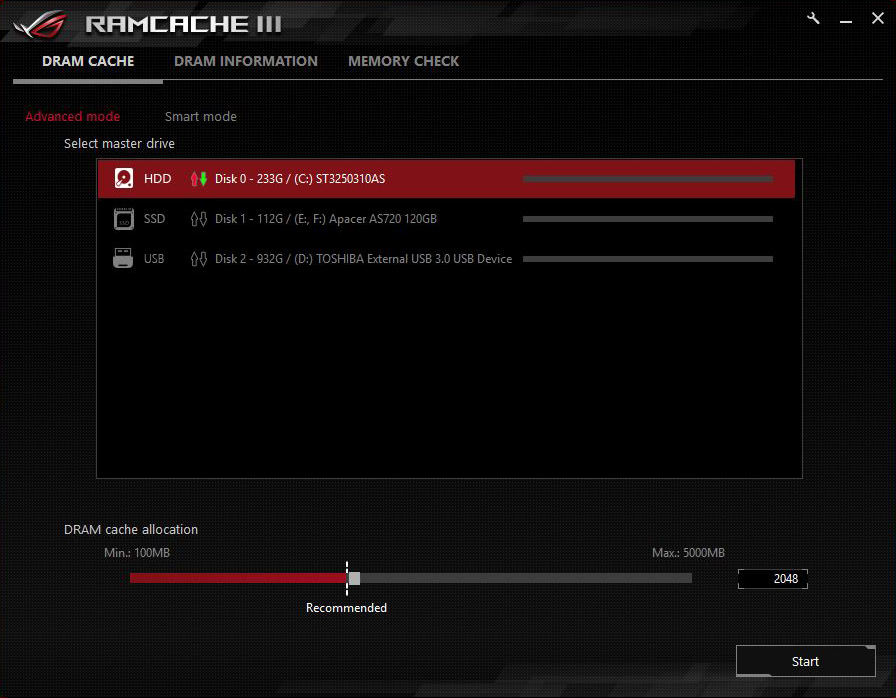896x698 pixels.
Task: Open the DRAM INFORMATION tab
Action: click(246, 61)
